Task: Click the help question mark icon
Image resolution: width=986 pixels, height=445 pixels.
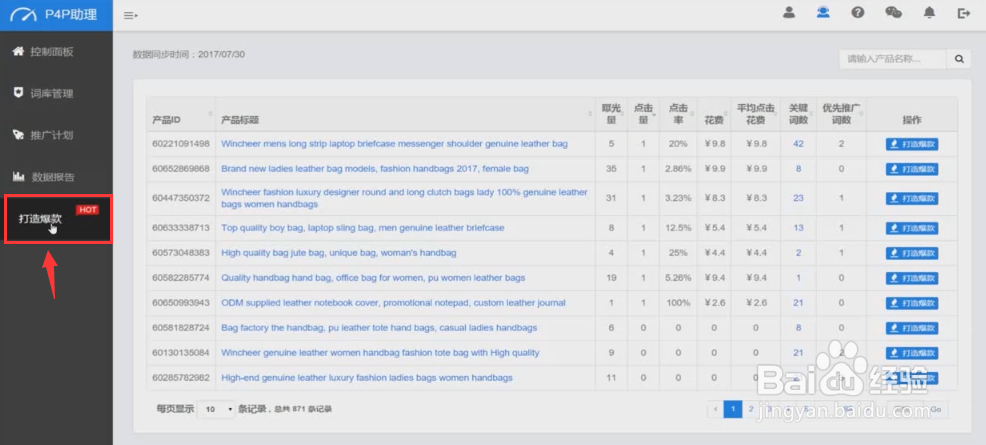Action: (858, 13)
